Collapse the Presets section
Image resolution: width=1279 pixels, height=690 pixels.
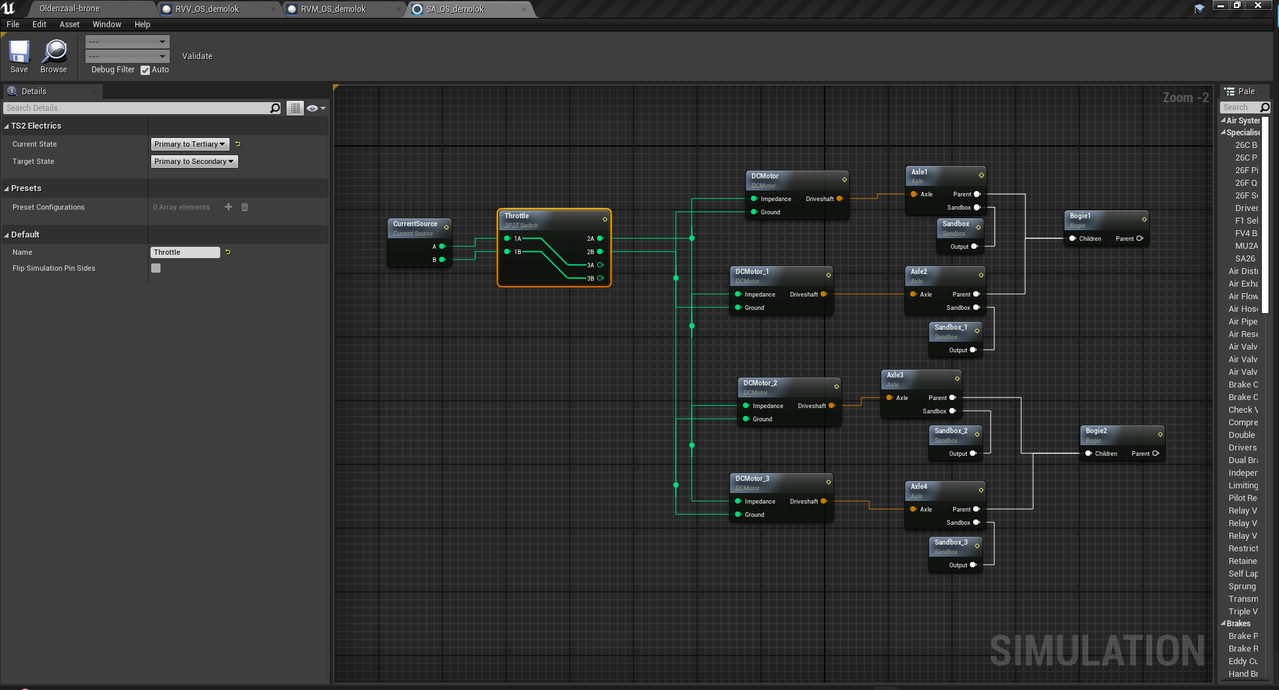click(x=6, y=188)
